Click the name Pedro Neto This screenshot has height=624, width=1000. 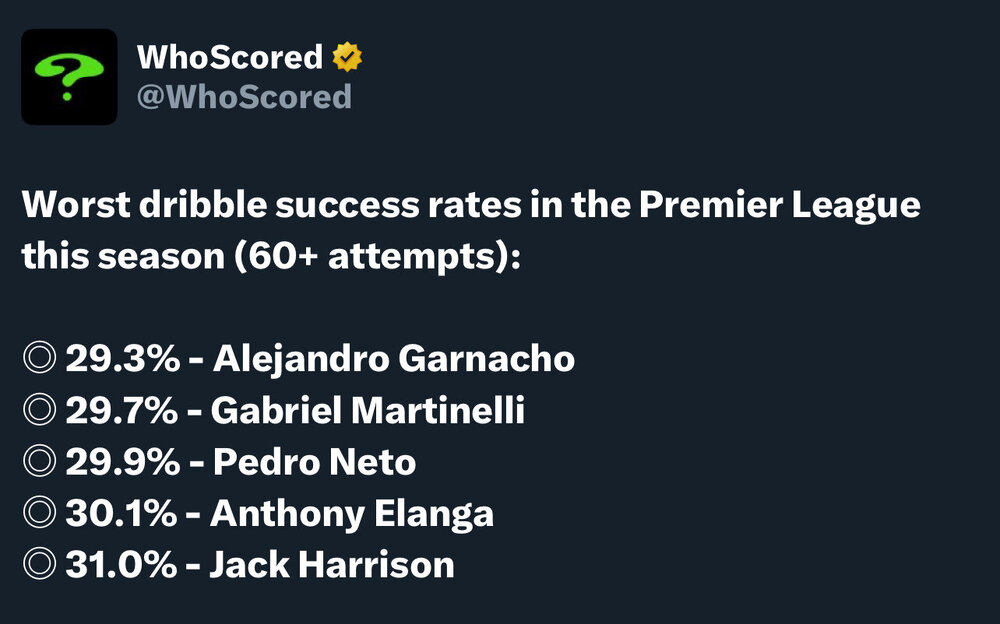(x=314, y=461)
